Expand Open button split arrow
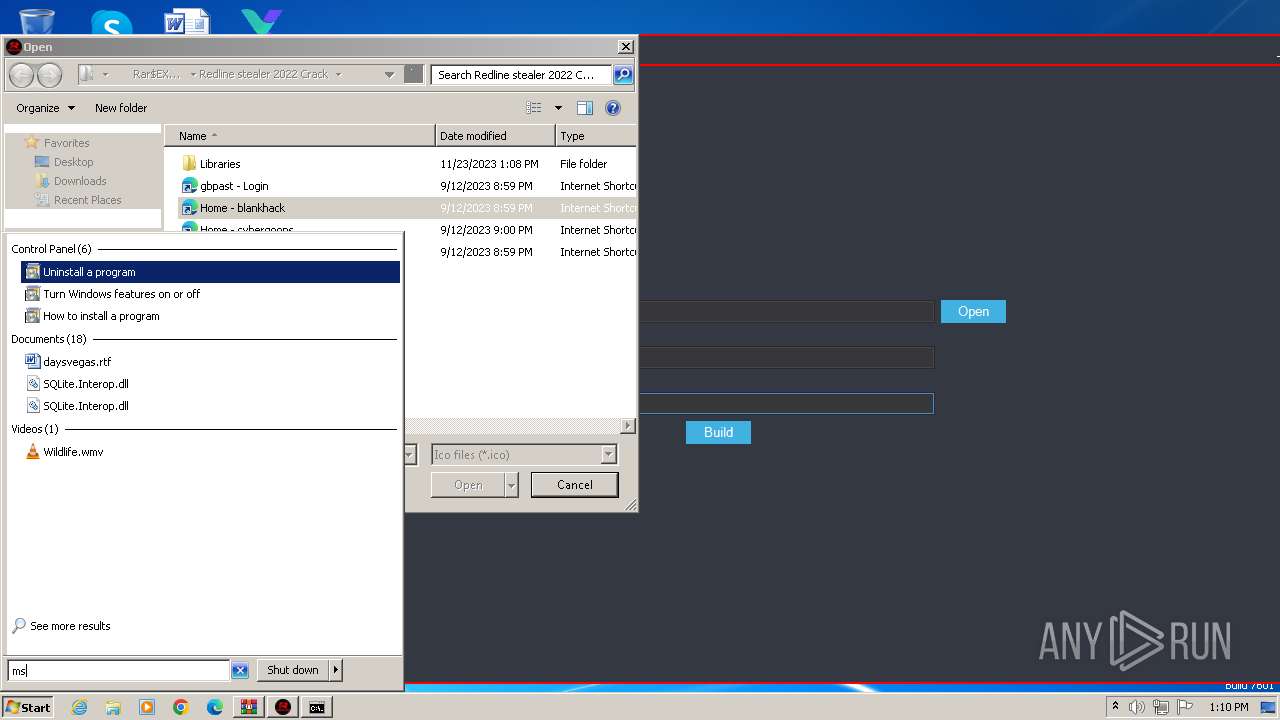Screen dimensions: 1280x720 [x=512, y=485]
